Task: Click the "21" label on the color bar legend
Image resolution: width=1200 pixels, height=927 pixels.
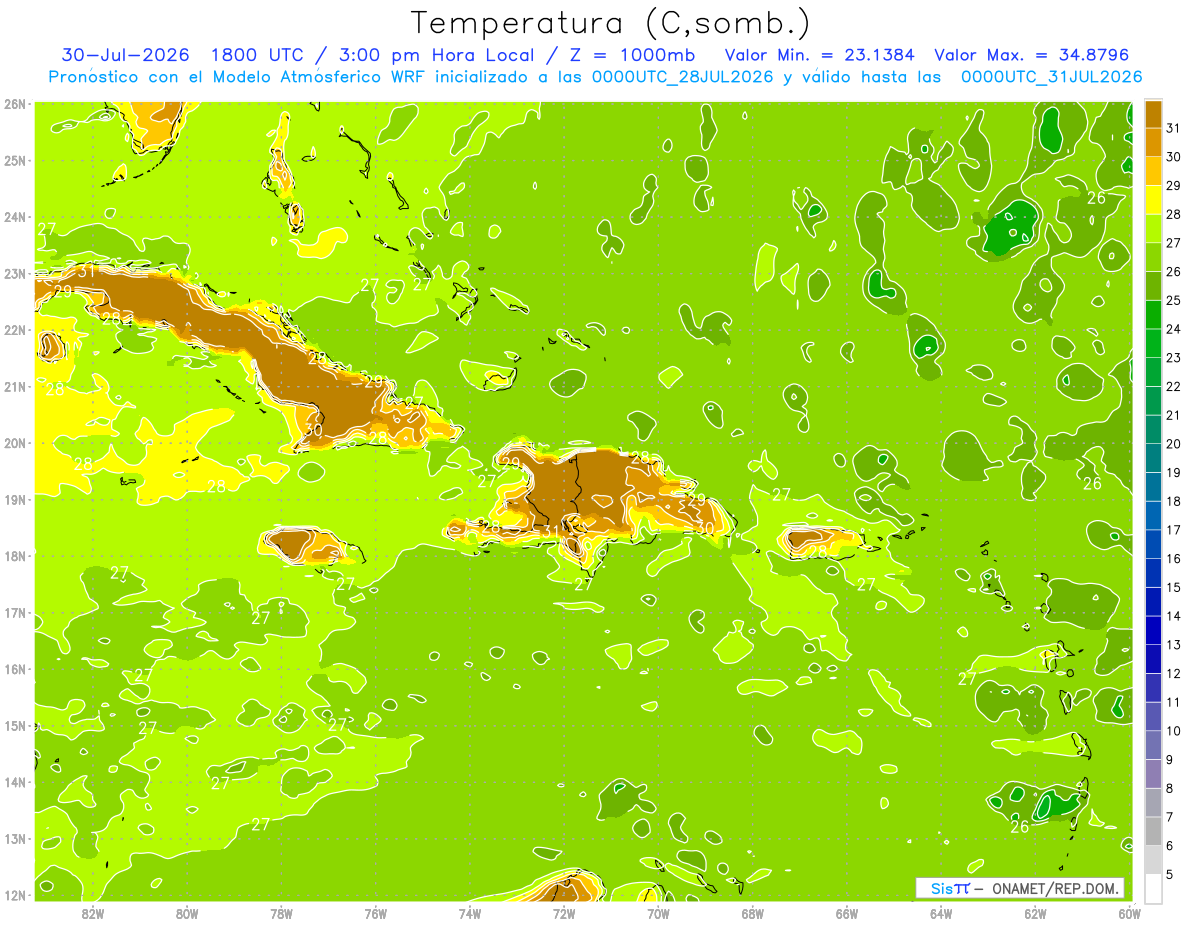Action: [1174, 415]
